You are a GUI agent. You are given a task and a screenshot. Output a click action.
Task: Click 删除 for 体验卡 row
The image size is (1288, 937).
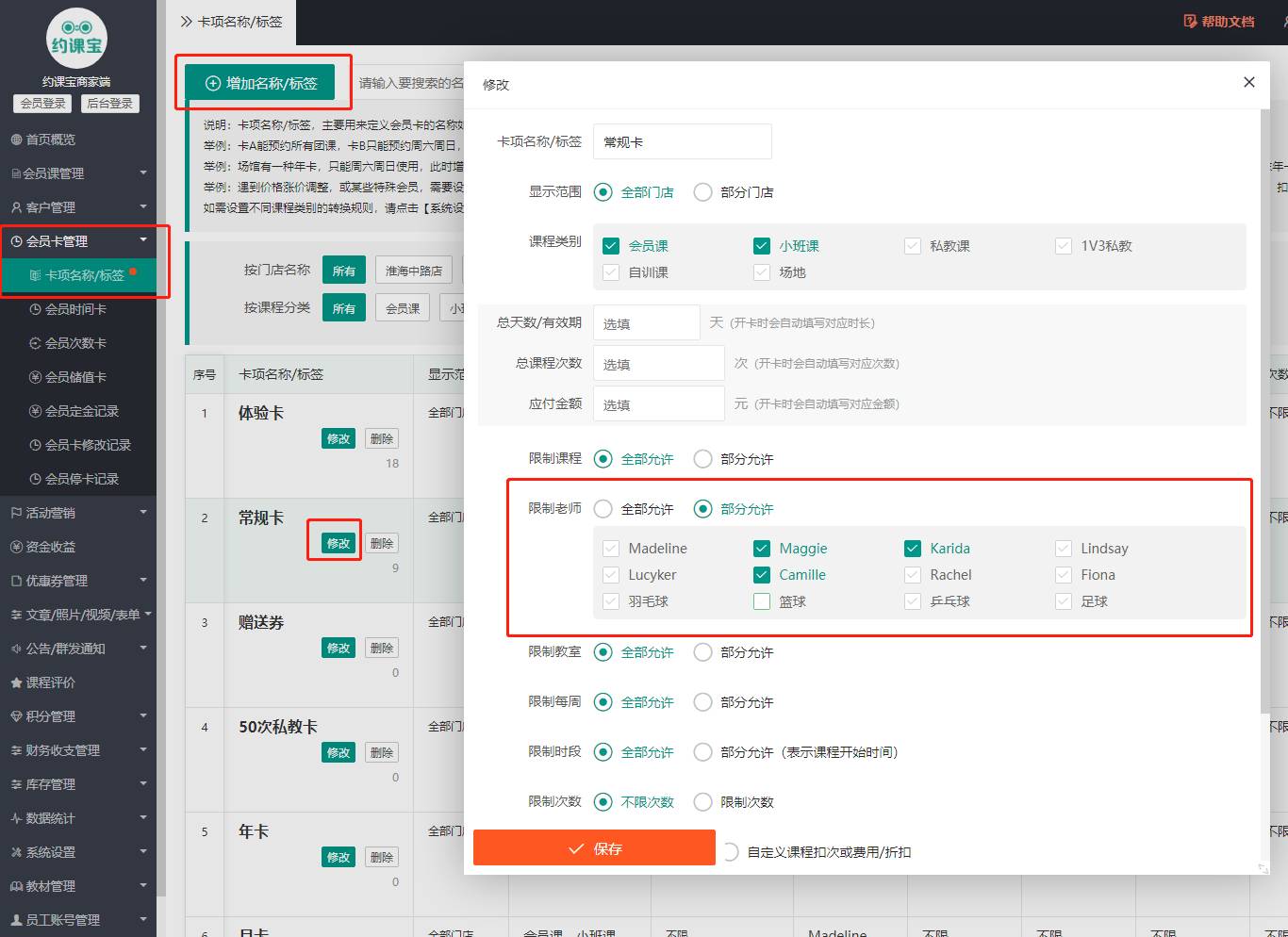(382, 438)
